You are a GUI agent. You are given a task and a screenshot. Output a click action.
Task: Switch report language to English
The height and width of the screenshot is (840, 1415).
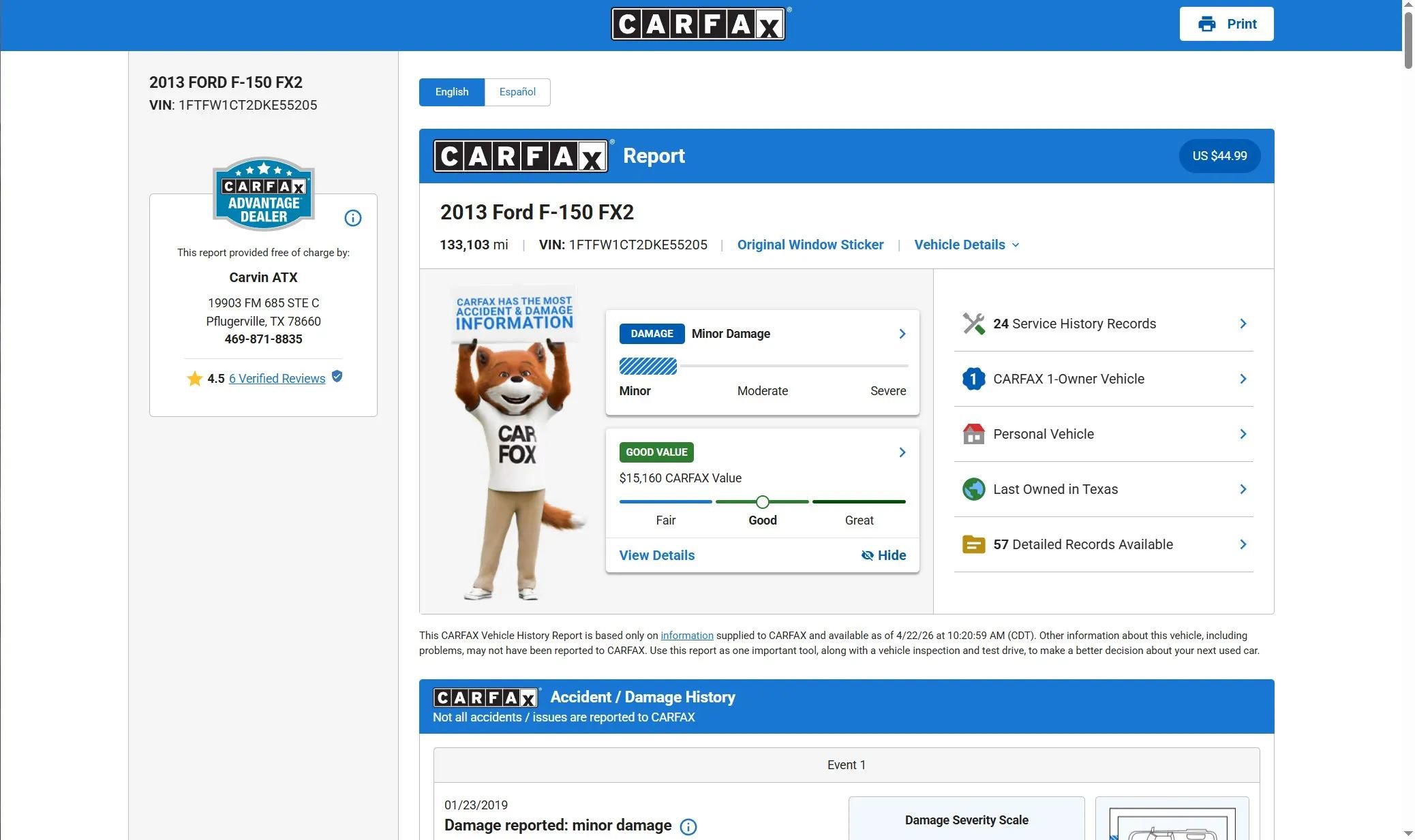(x=452, y=92)
